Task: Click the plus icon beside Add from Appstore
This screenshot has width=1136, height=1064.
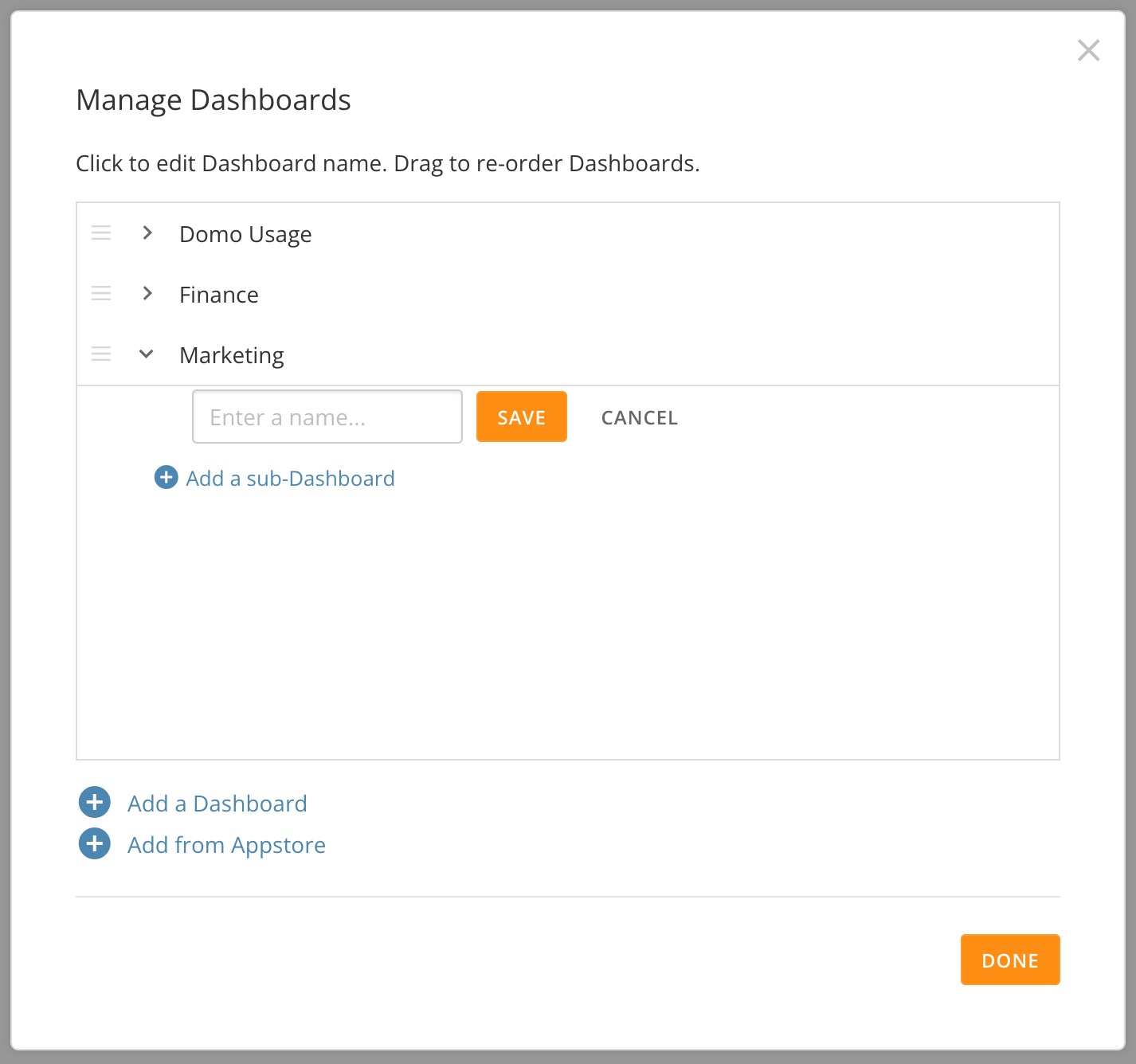Action: point(94,843)
